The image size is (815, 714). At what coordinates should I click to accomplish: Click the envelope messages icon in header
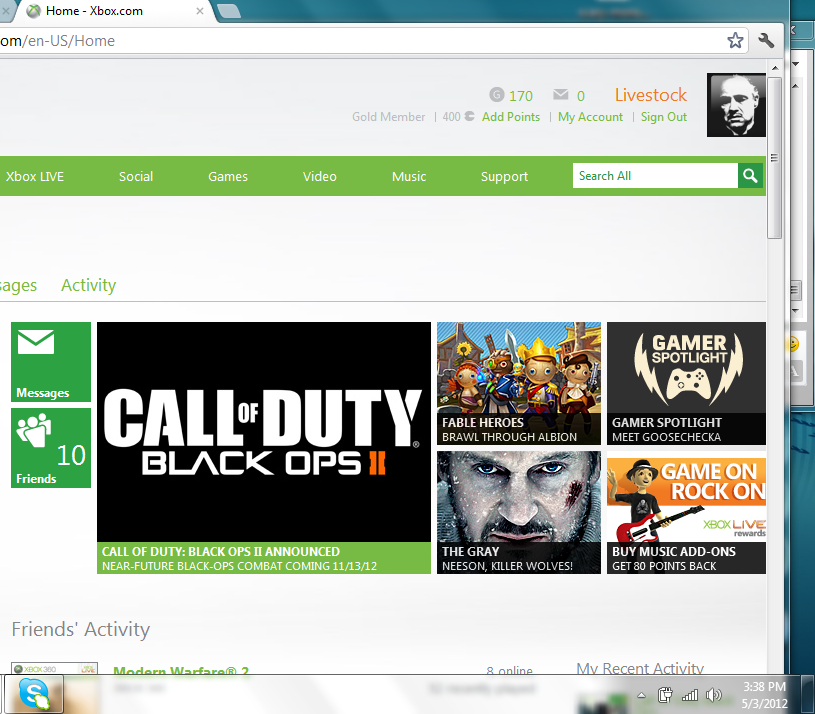click(560, 95)
